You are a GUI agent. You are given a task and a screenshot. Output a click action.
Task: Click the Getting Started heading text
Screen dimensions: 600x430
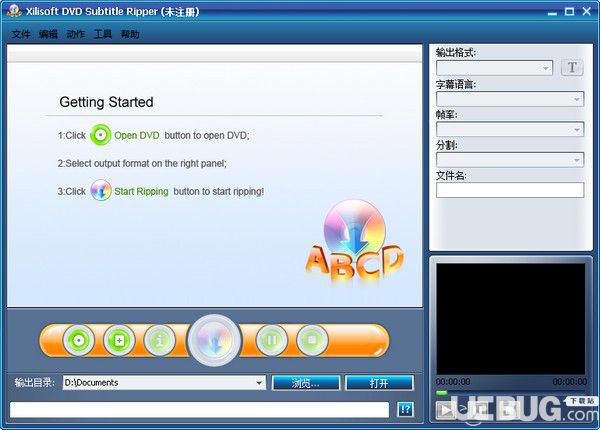pyautogui.click(x=106, y=102)
